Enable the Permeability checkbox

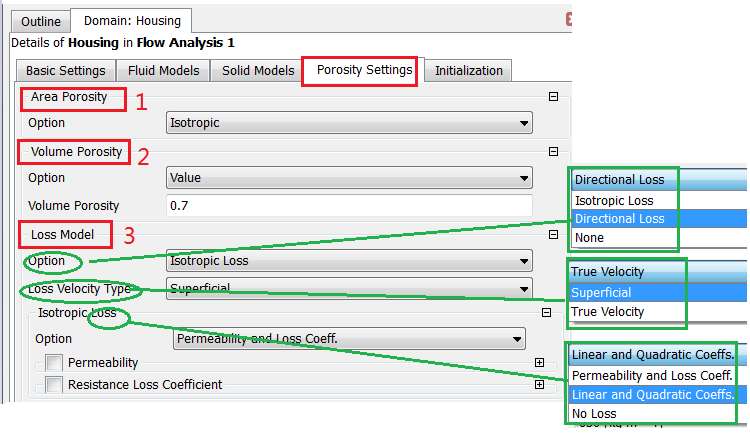pos(54,363)
